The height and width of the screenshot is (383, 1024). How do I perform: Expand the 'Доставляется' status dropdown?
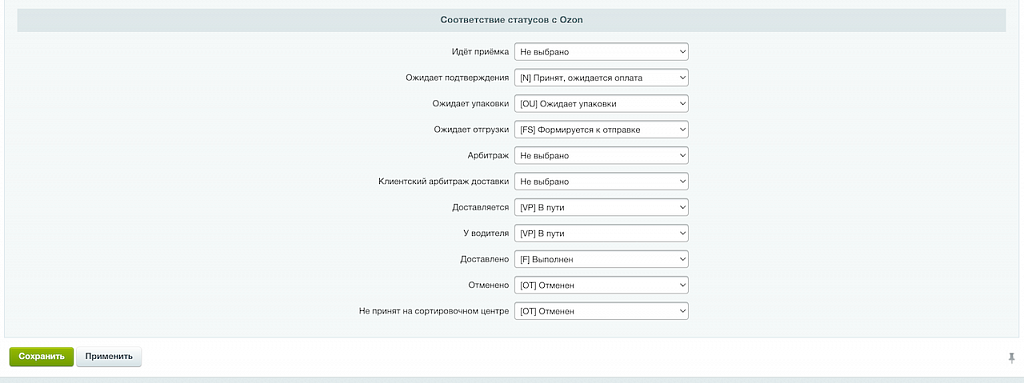tap(601, 208)
